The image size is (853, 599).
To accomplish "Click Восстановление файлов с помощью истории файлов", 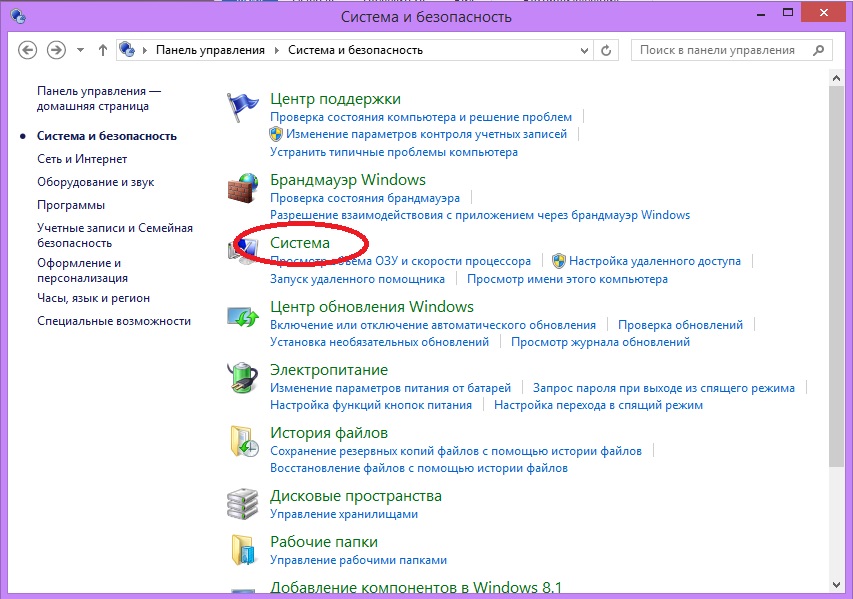I will 418,468.
